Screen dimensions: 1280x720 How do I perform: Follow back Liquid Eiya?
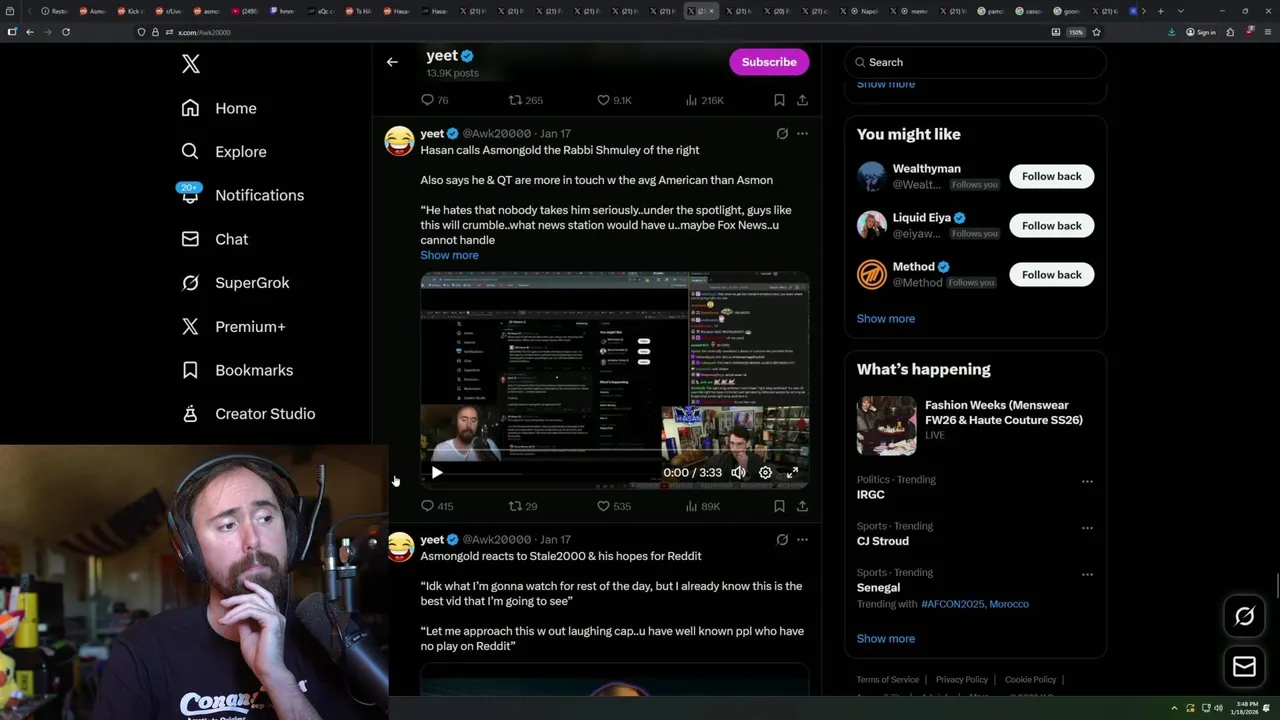coord(1051,225)
